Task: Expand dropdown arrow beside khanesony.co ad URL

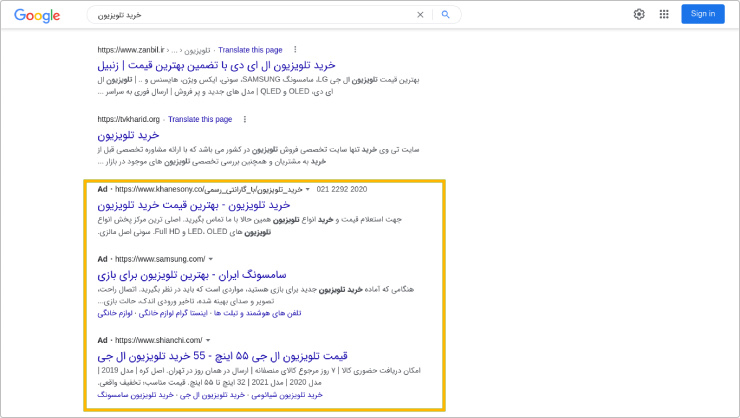Action: (308, 189)
